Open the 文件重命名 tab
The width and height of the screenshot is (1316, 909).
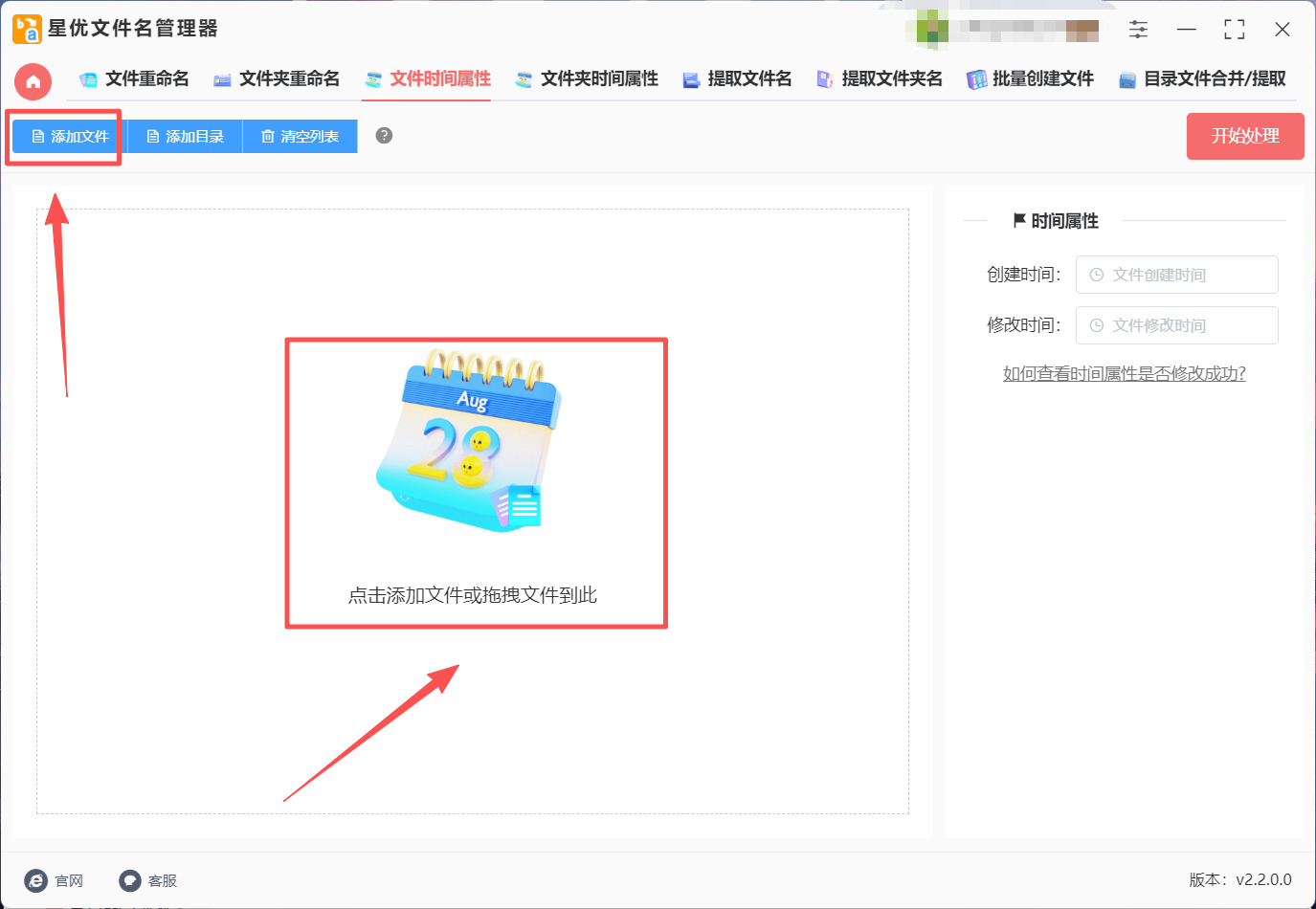134,78
